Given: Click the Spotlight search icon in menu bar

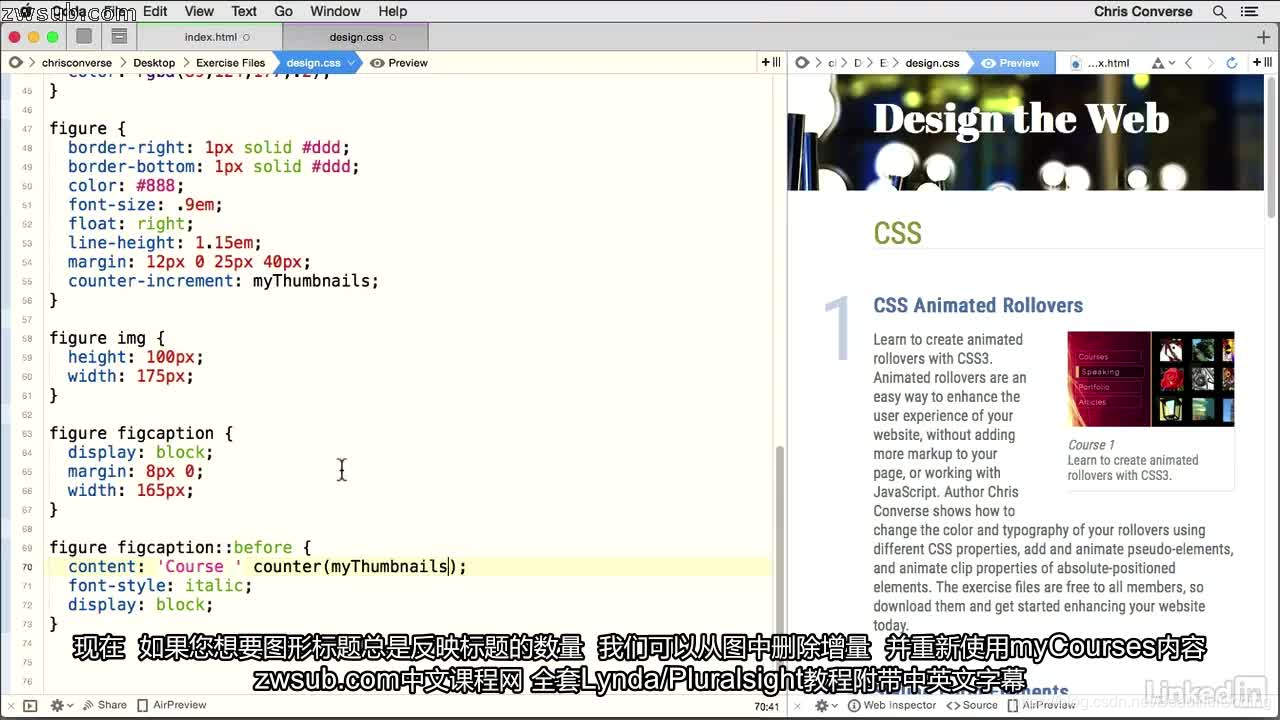Looking at the screenshot, I should coord(1219,12).
